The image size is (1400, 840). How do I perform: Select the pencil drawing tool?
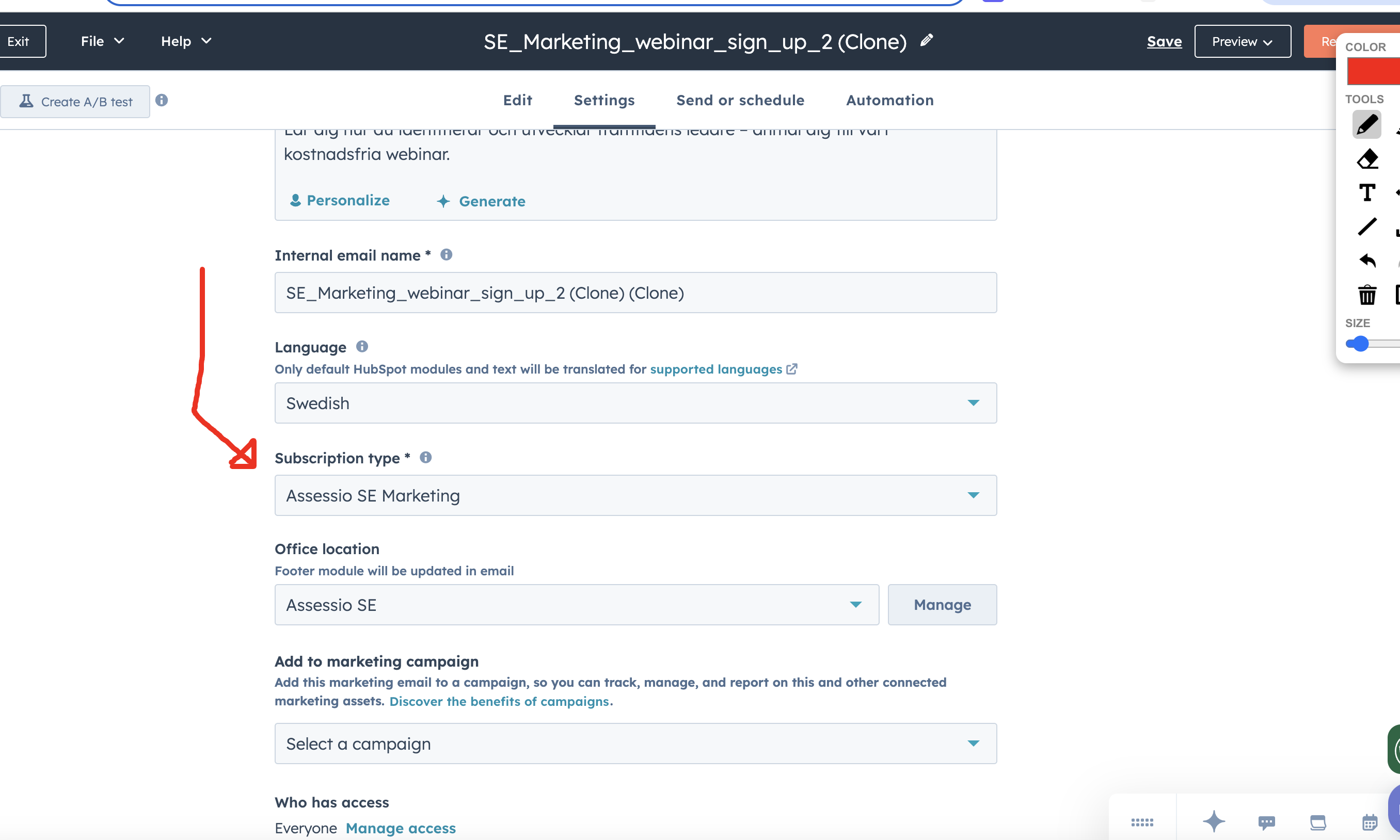[x=1366, y=124]
